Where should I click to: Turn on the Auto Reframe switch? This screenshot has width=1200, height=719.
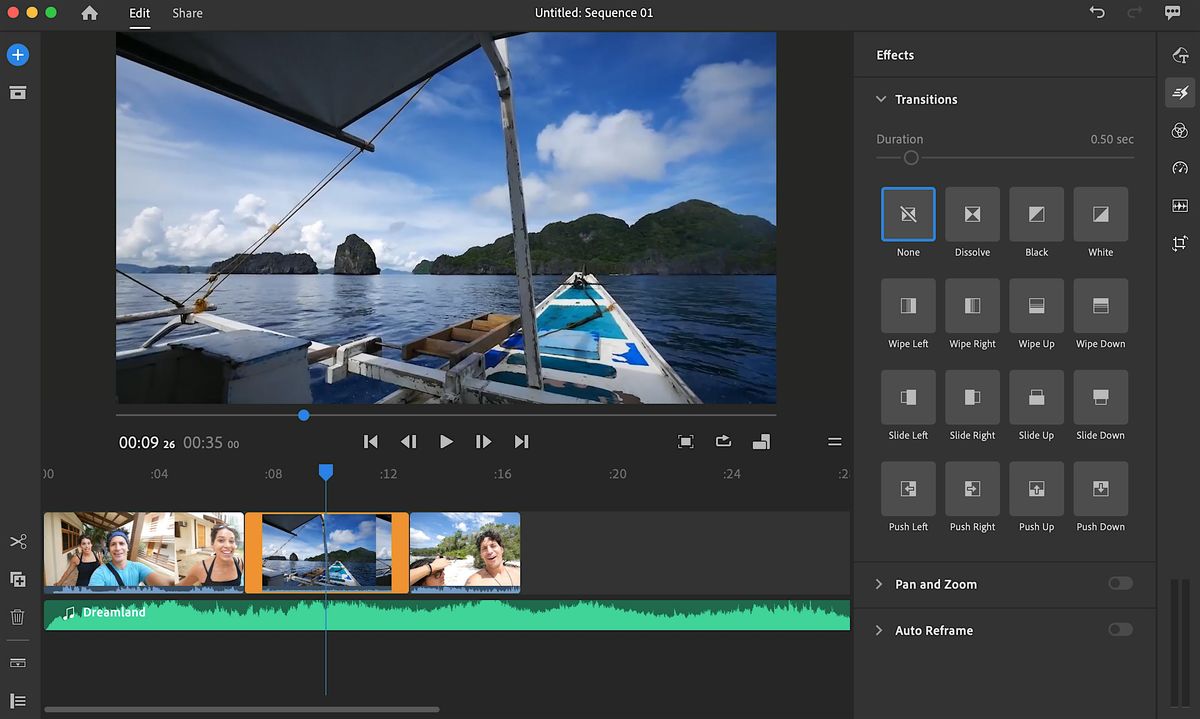1120,630
